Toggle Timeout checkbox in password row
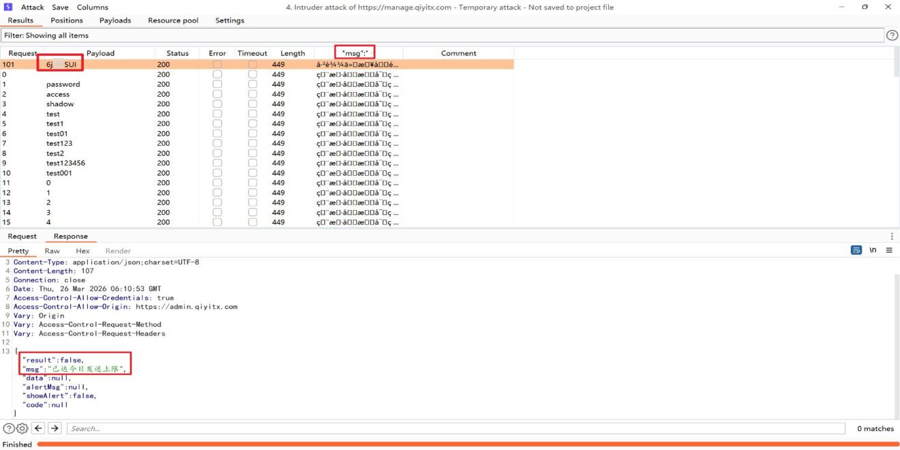Image resolution: width=900 pixels, height=450 pixels. pyautogui.click(x=253, y=84)
